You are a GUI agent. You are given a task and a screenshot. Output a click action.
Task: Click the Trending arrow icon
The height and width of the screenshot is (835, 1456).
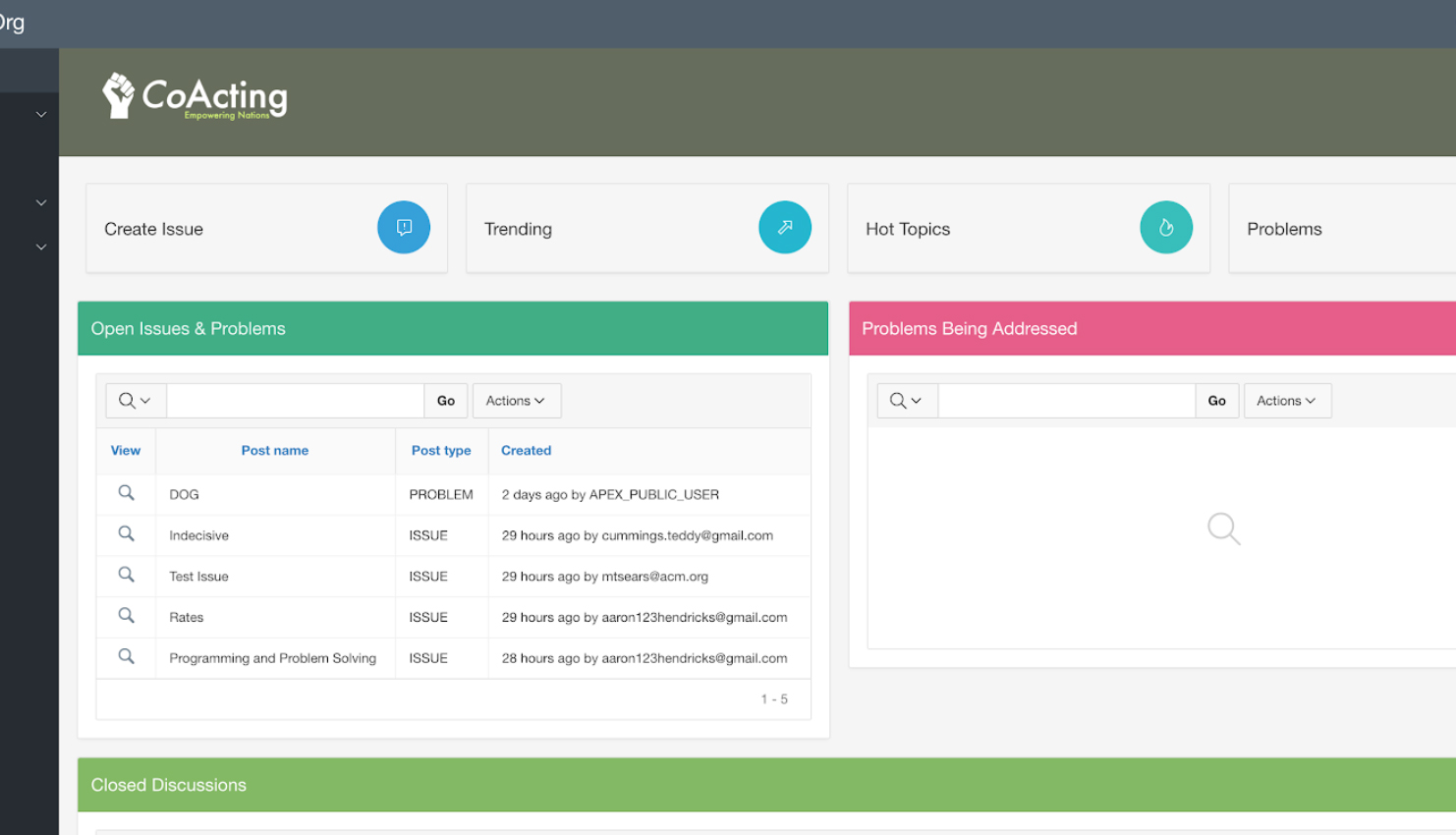(x=784, y=227)
